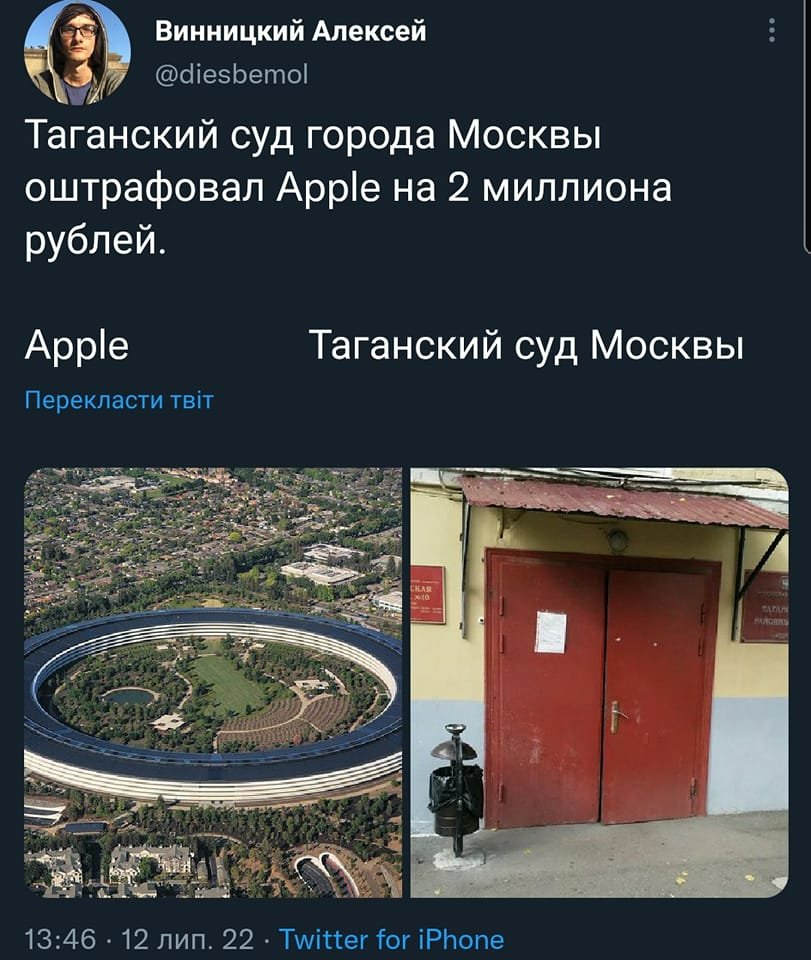This screenshot has height=960, width=811.
Task: Select the main tweet text about Таганский суд
Action: pyautogui.click(x=348, y=189)
